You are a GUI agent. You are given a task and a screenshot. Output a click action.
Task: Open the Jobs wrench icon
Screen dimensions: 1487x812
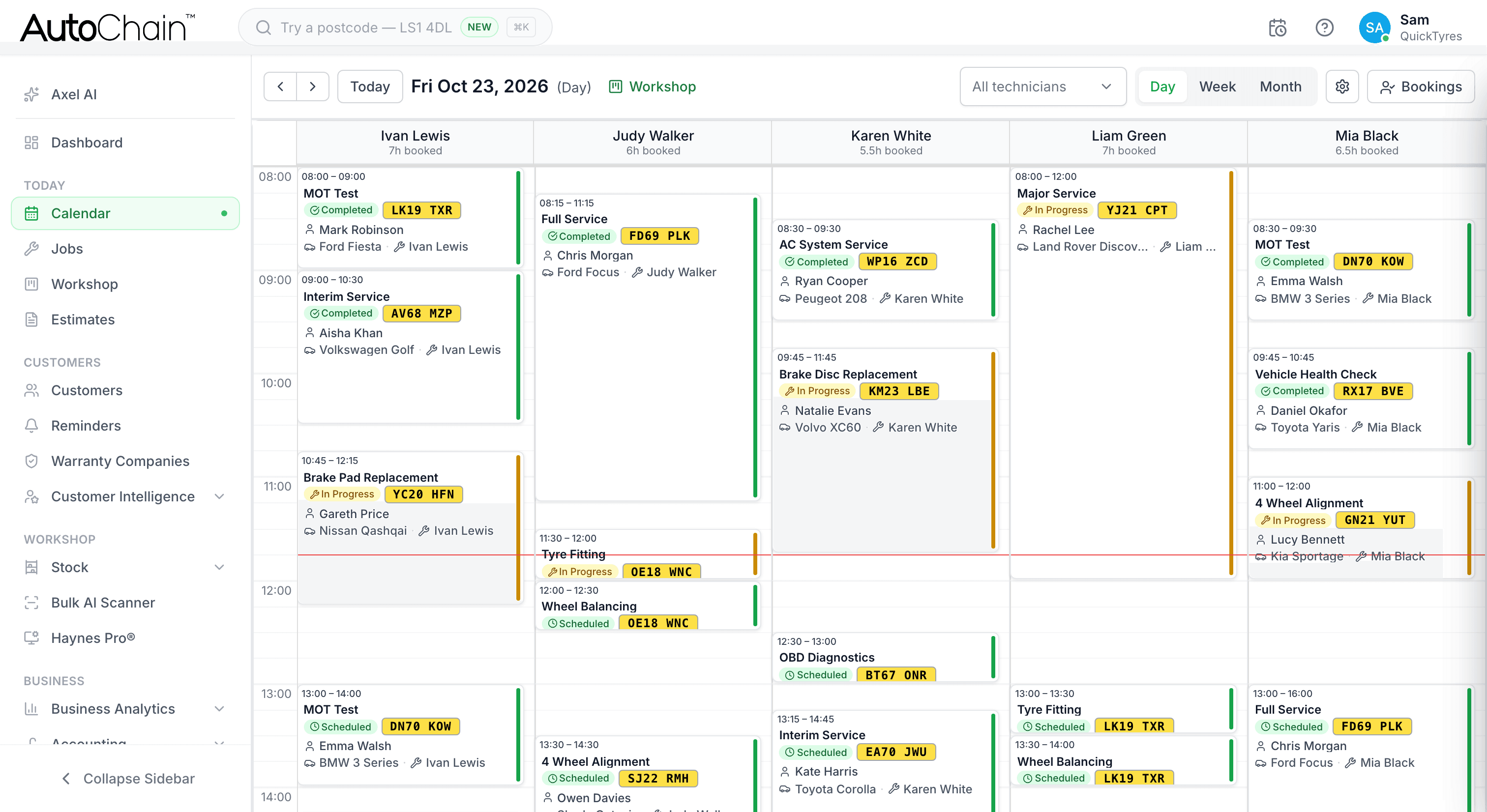pyautogui.click(x=31, y=249)
